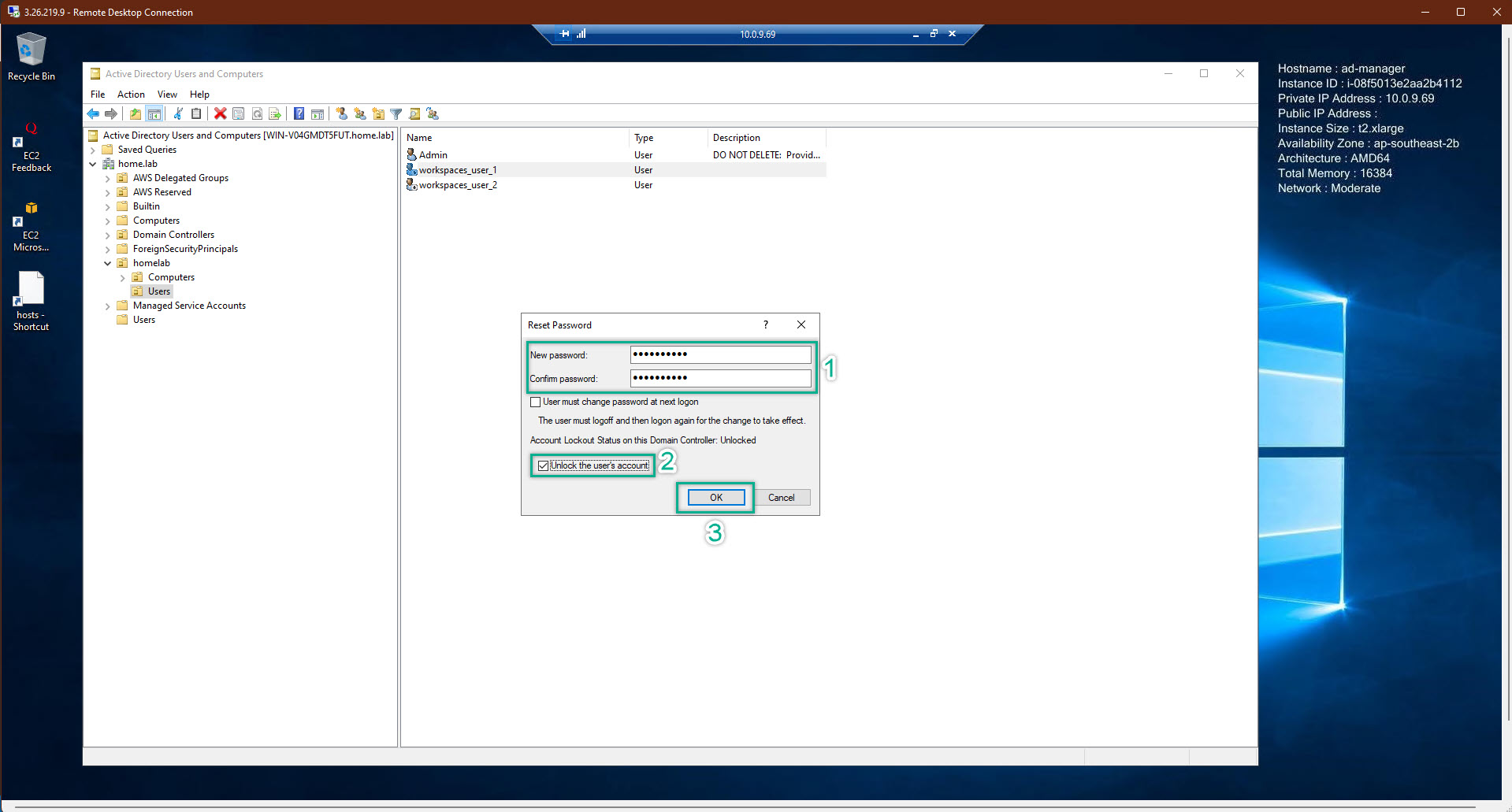Screen dimensions: 1512x812
Task: Click the Create New Group toolbar icon
Action: coord(359,113)
